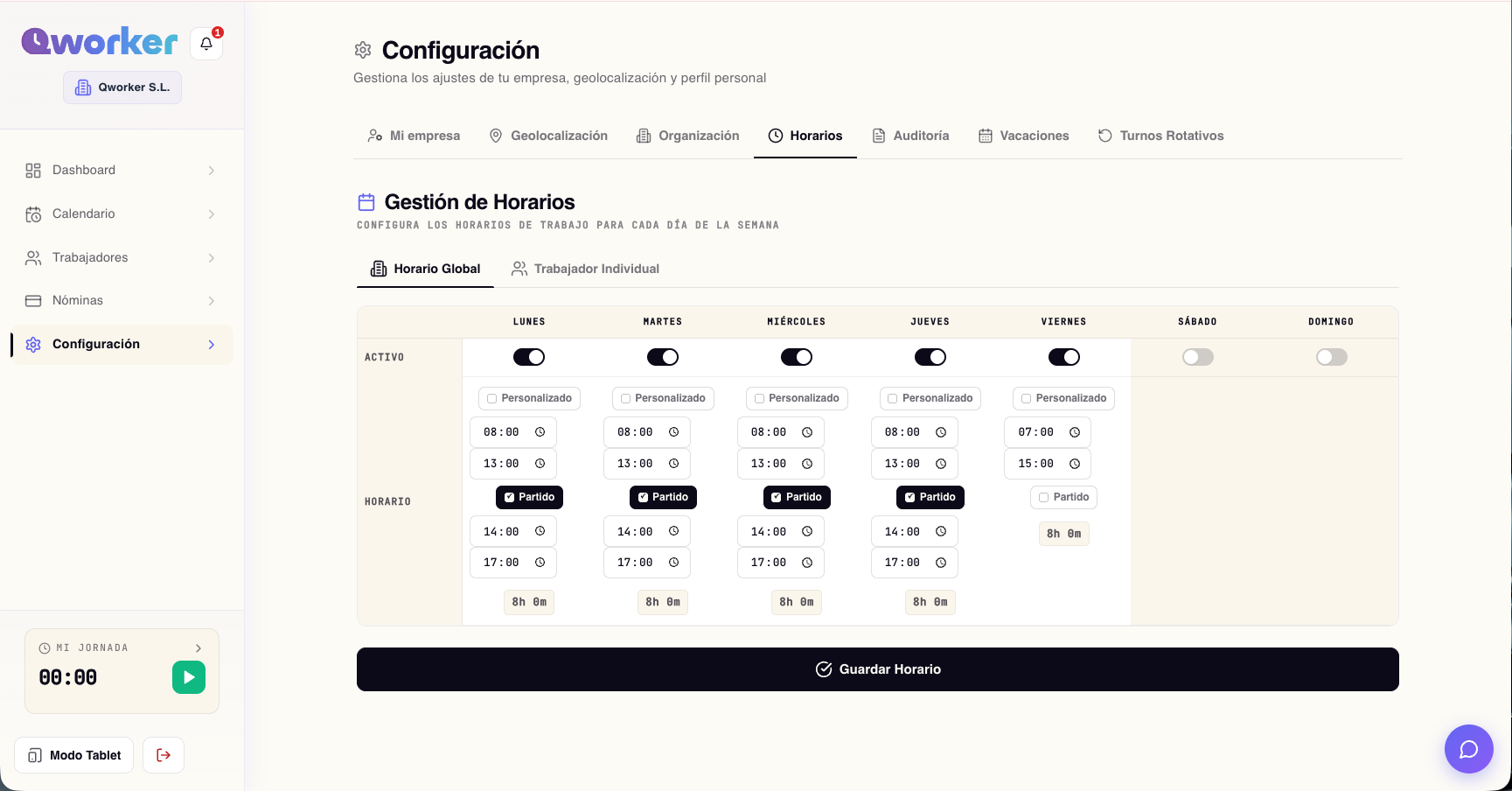The image size is (1512, 791).
Task: Check Personalizado for Miércoles
Action: [760, 398]
